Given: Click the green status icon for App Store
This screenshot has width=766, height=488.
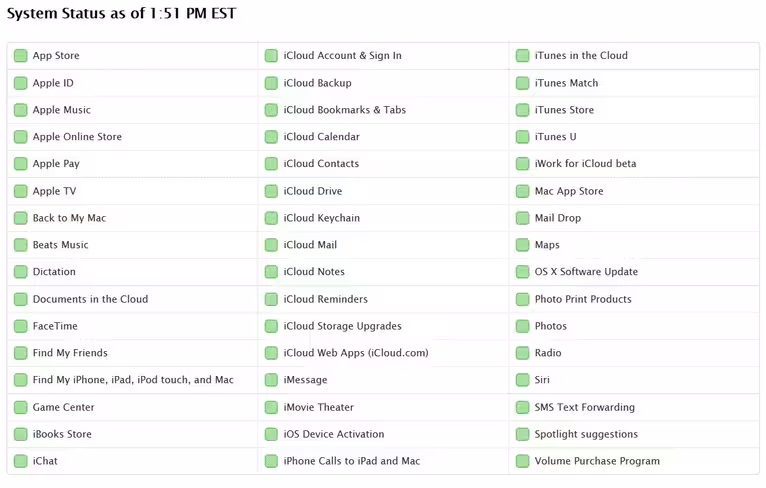Looking at the screenshot, I should pos(21,56).
